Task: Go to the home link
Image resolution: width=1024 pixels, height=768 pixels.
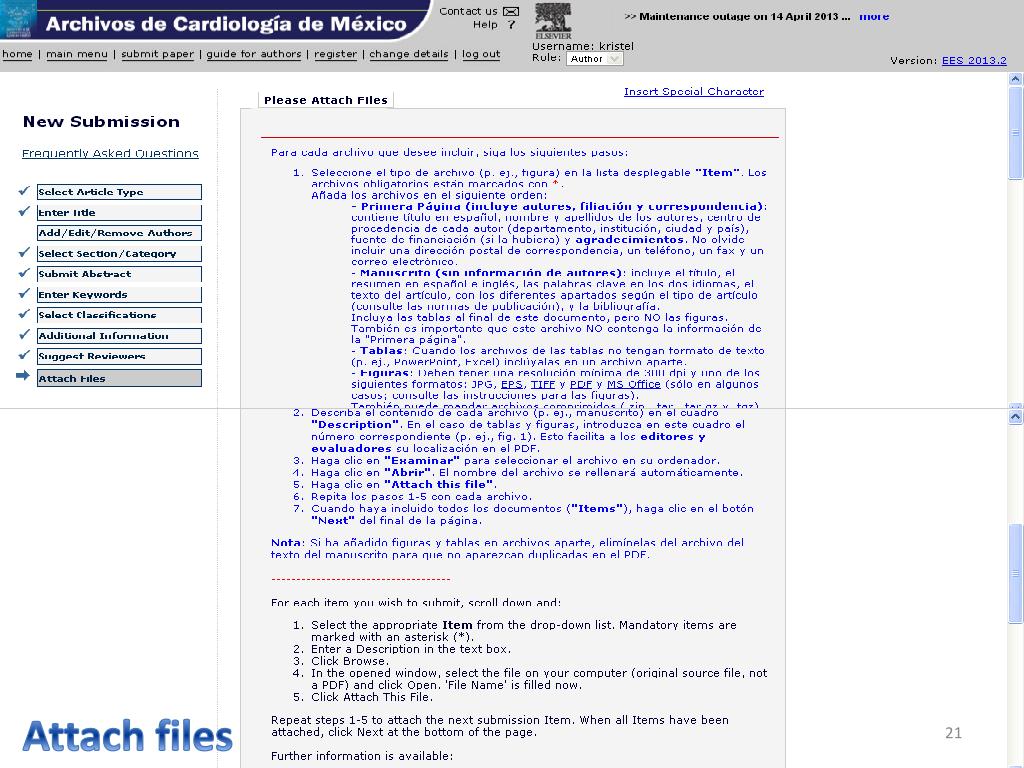Action: pyautogui.click(x=17, y=54)
